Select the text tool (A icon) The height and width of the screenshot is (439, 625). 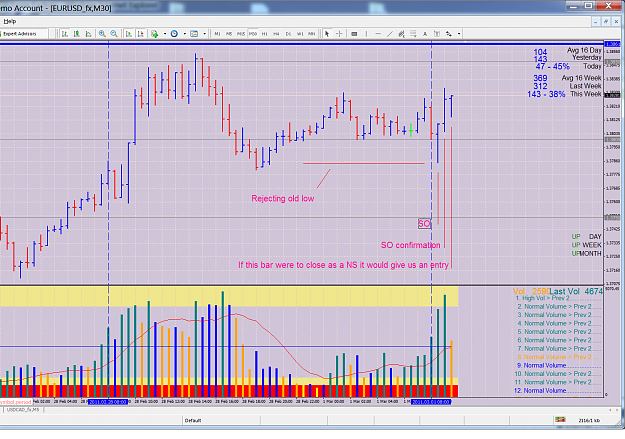[425, 34]
